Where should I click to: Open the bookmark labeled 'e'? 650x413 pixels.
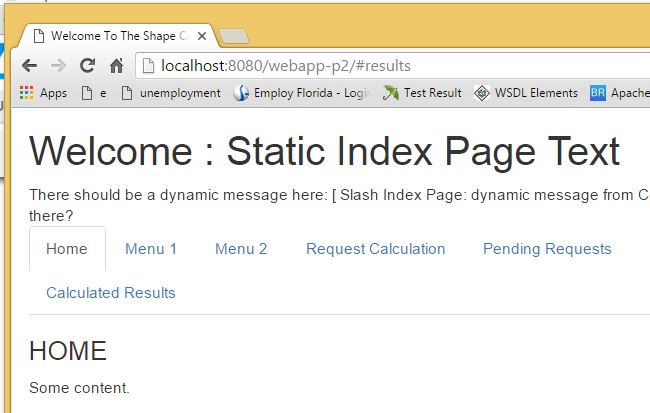pyautogui.click(x=94, y=93)
